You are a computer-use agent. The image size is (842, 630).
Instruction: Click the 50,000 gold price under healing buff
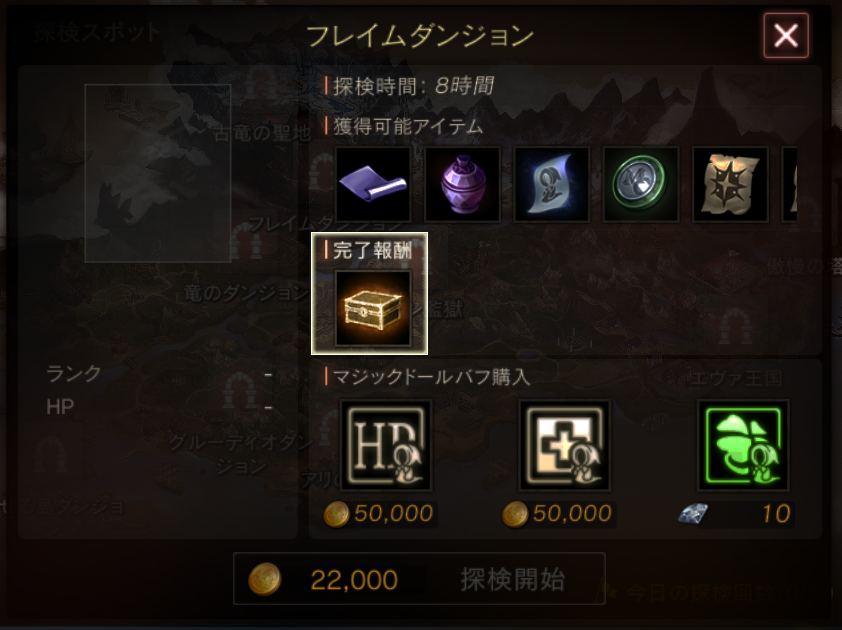558,513
